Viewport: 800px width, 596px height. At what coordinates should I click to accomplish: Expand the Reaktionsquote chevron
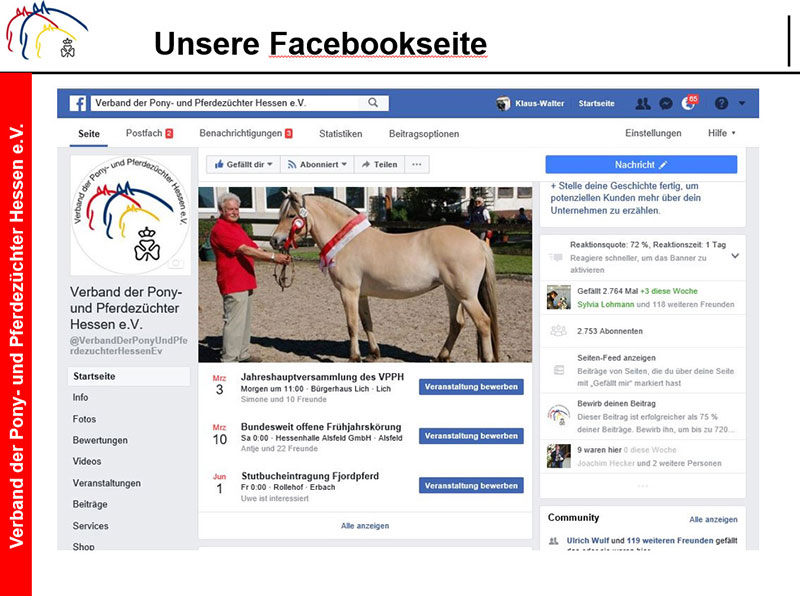[735, 256]
